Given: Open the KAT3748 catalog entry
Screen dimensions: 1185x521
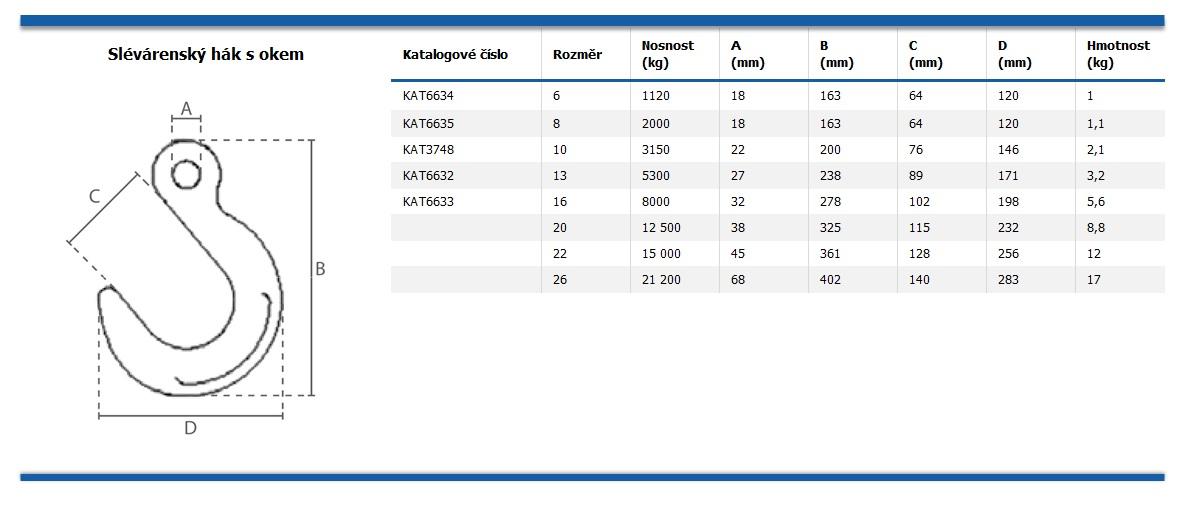Looking at the screenshot, I should pyautogui.click(x=428, y=150).
